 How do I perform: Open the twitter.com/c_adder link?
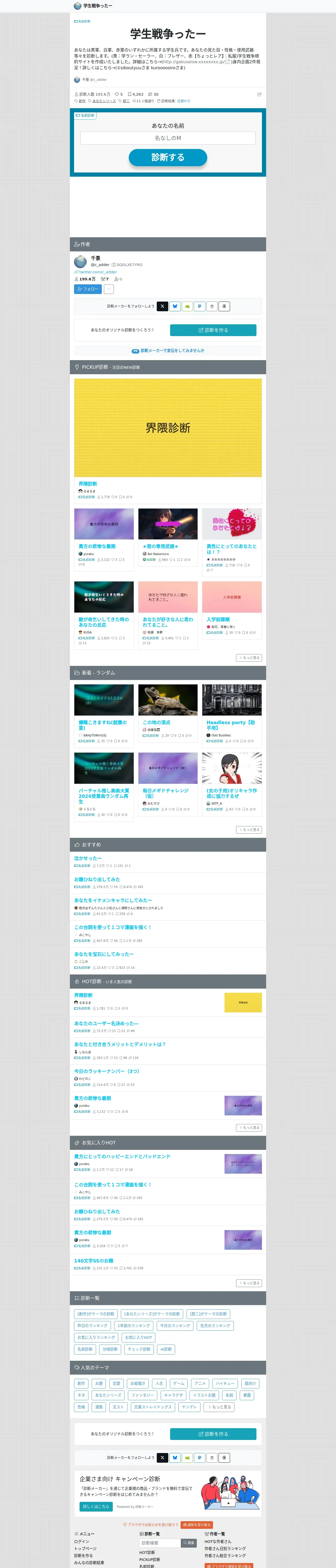[x=95, y=272]
